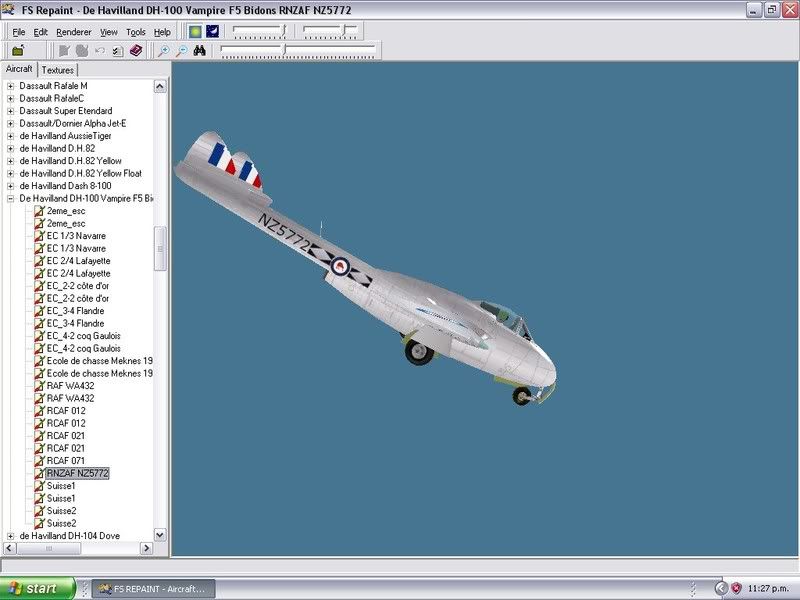Open the Renderer menu
This screenshot has height=600, width=800.
click(x=74, y=32)
